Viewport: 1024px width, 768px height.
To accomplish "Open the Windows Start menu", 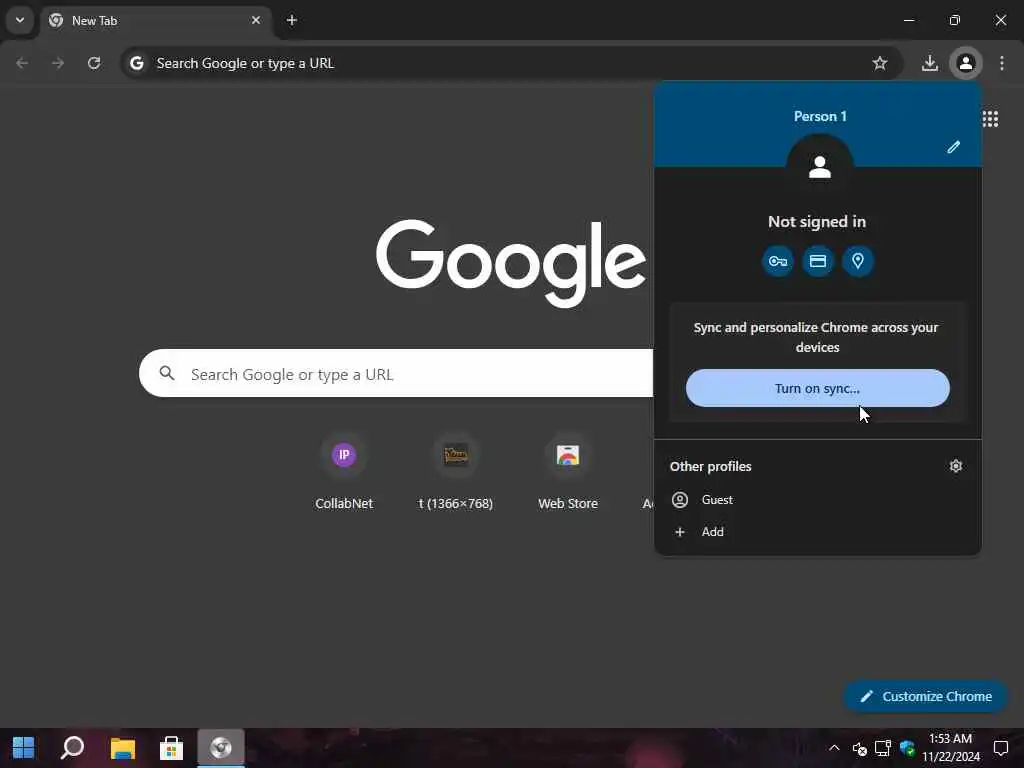I will 23,748.
